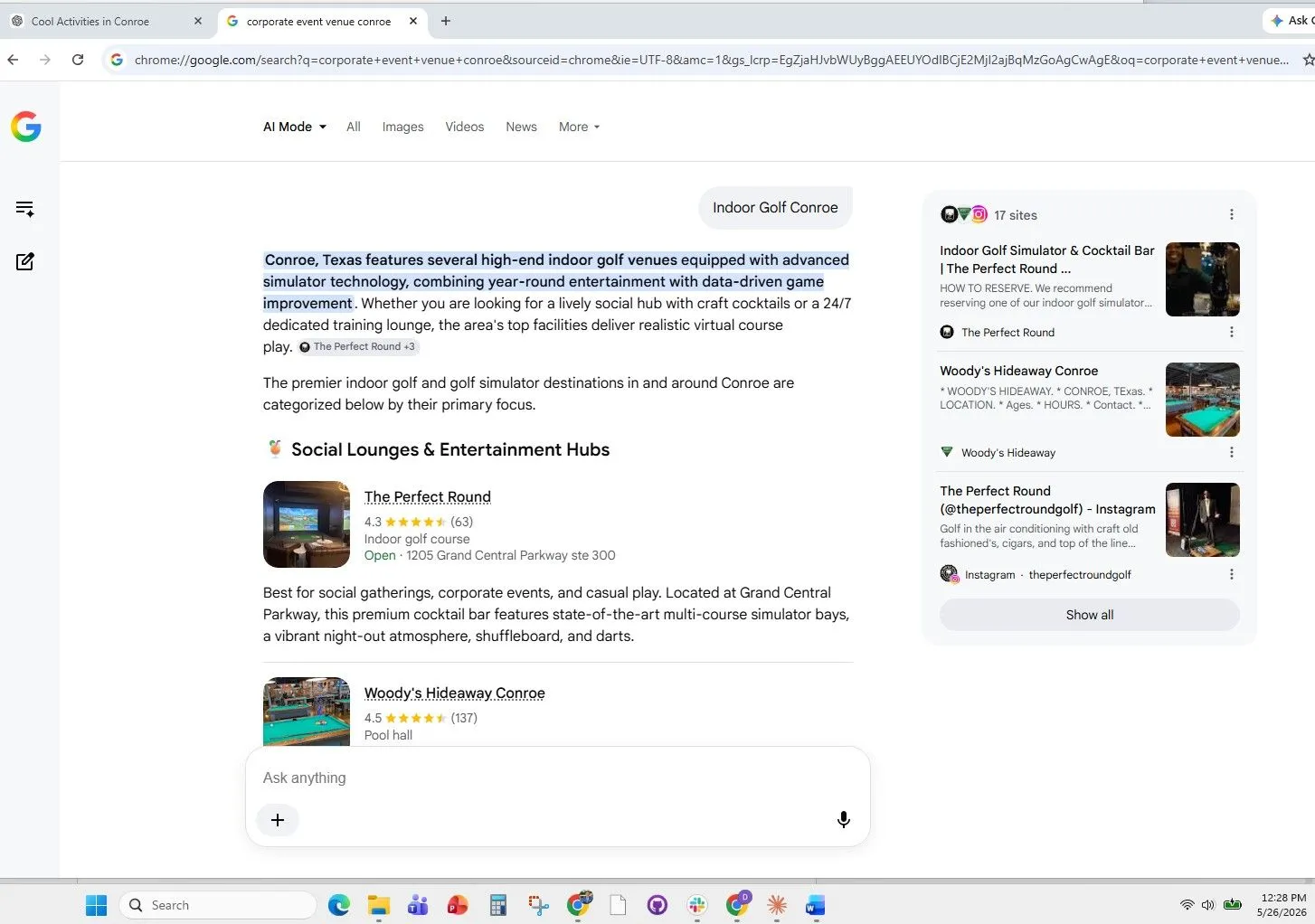Open GitHub Desktop from the taskbar

(x=657, y=905)
